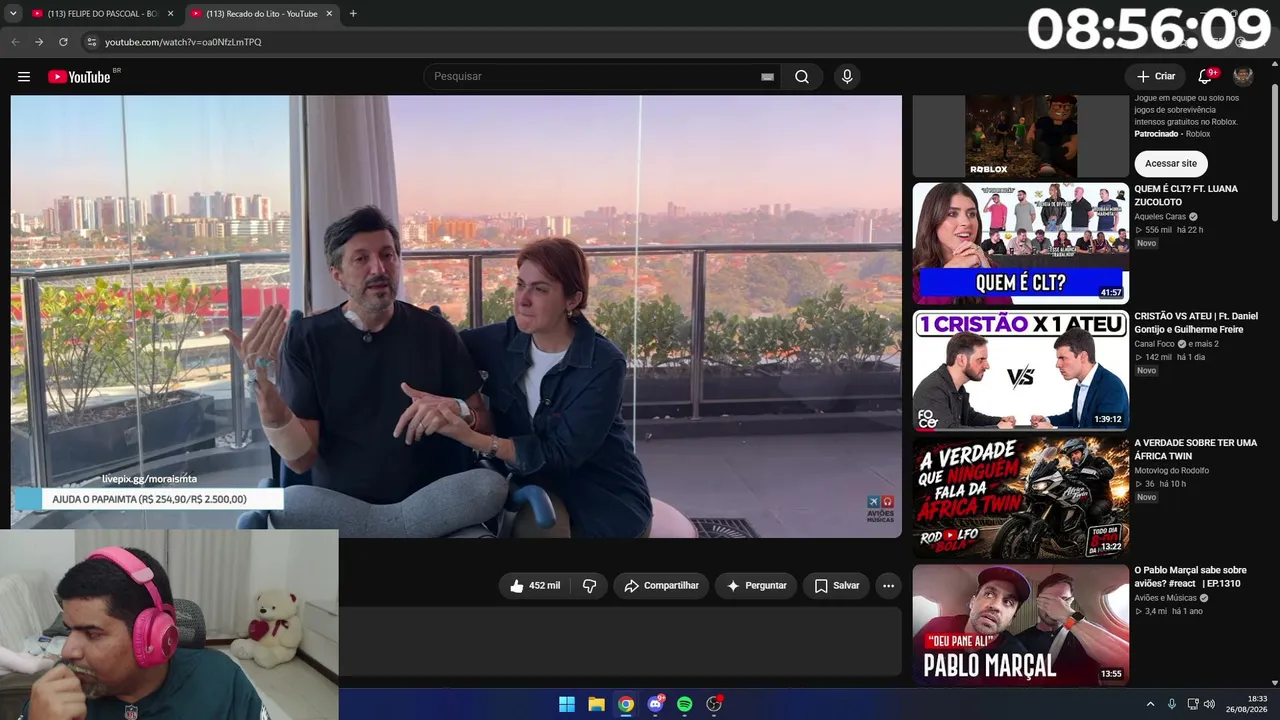
Task: View site information icon in address bar
Action: click(x=92, y=42)
